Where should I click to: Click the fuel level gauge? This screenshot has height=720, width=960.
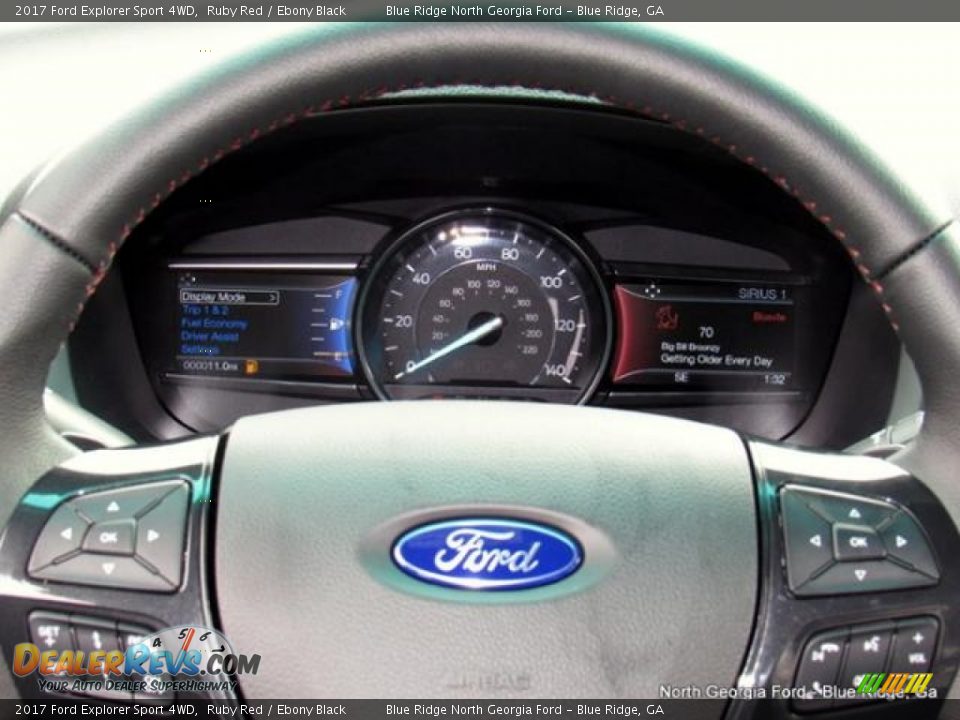coord(335,324)
